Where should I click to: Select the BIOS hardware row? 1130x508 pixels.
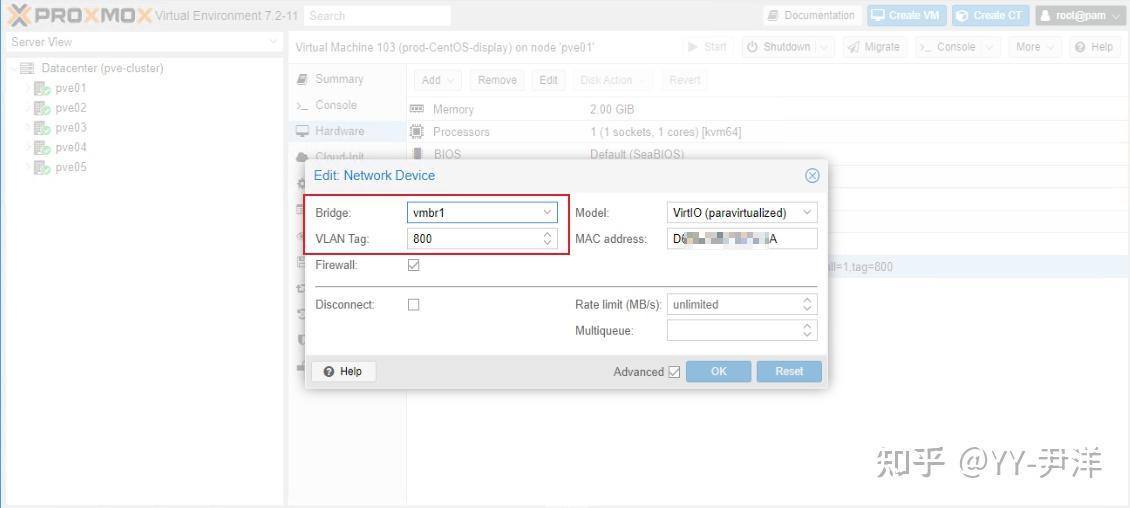pyautogui.click(x=768, y=154)
